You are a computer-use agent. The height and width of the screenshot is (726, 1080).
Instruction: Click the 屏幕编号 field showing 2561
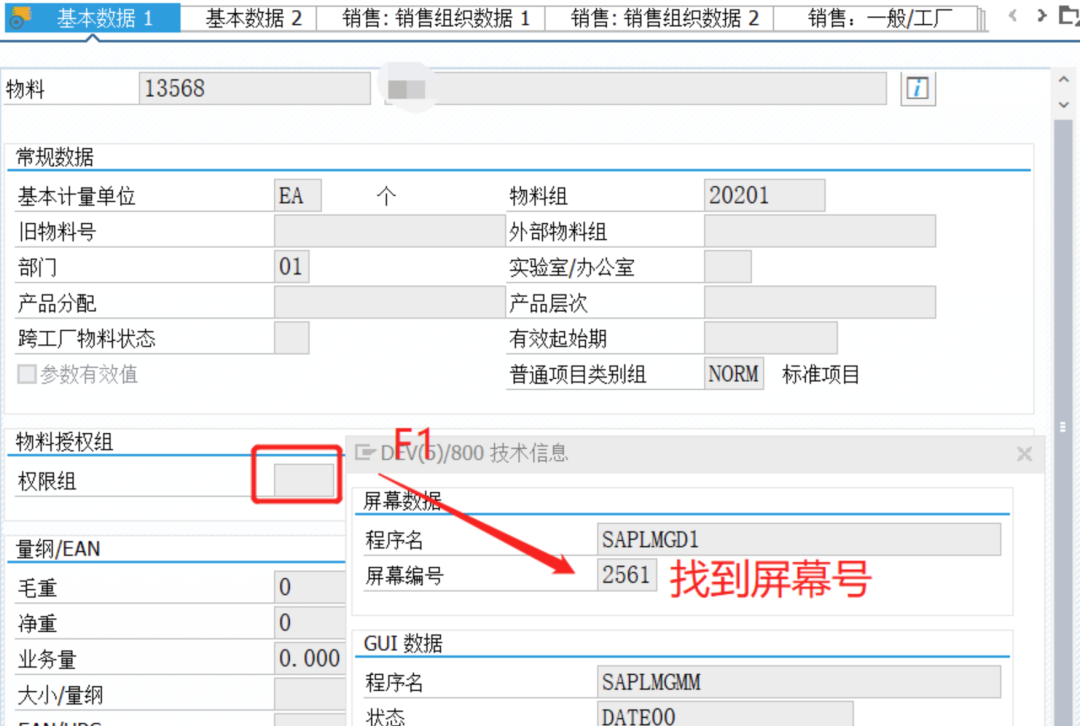627,573
